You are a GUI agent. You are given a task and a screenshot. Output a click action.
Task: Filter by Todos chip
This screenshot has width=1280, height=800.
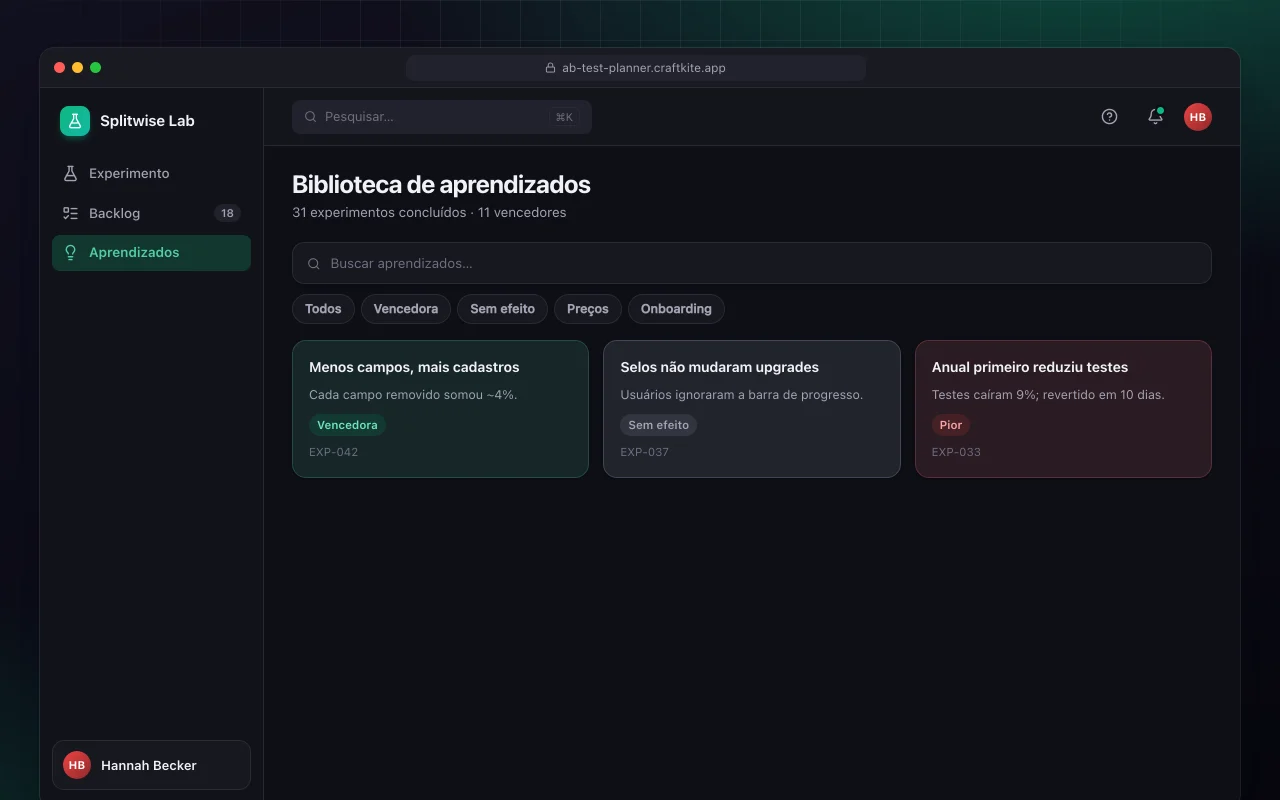click(323, 309)
